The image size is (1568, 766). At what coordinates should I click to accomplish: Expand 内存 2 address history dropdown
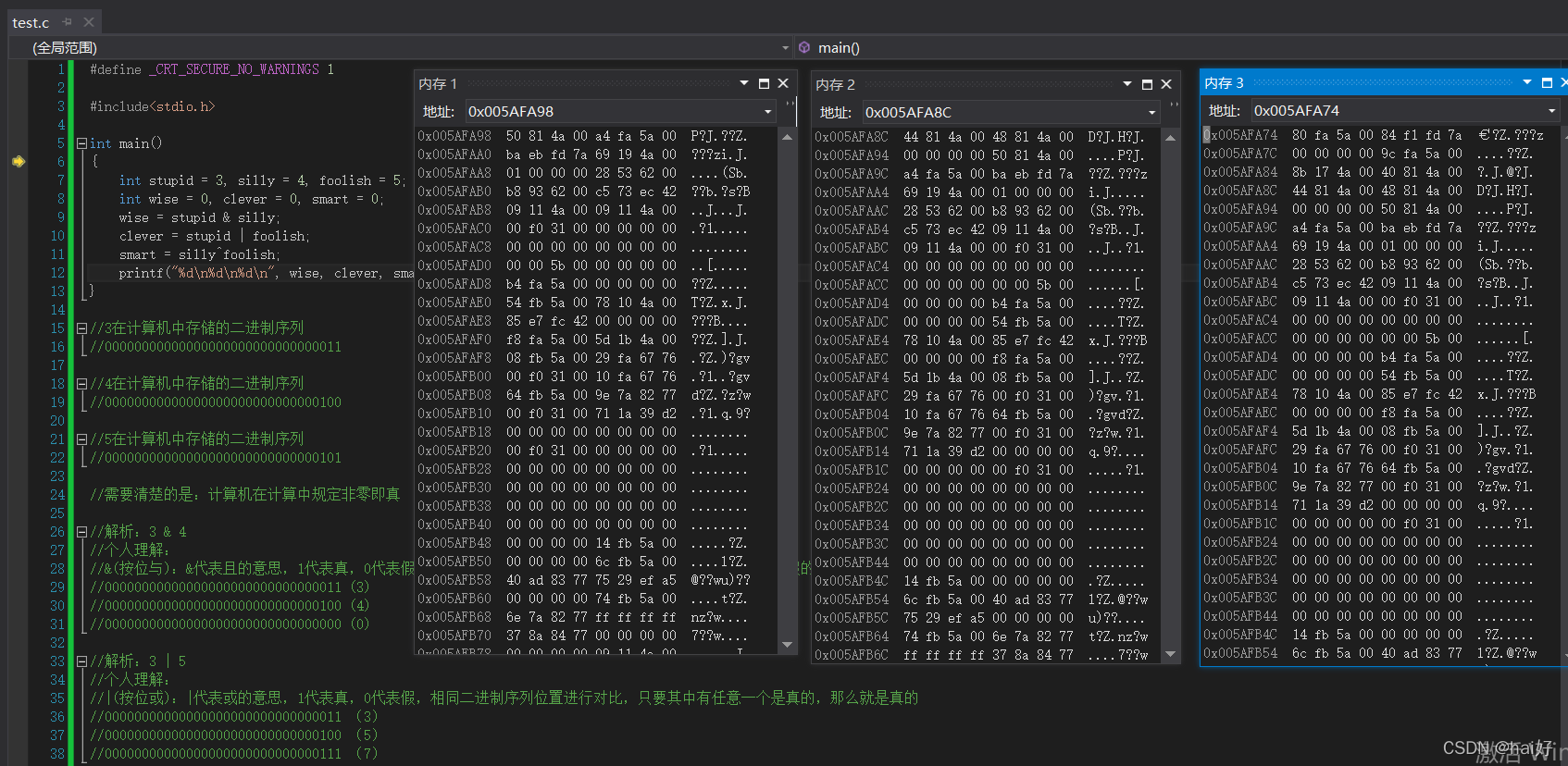[1152, 113]
